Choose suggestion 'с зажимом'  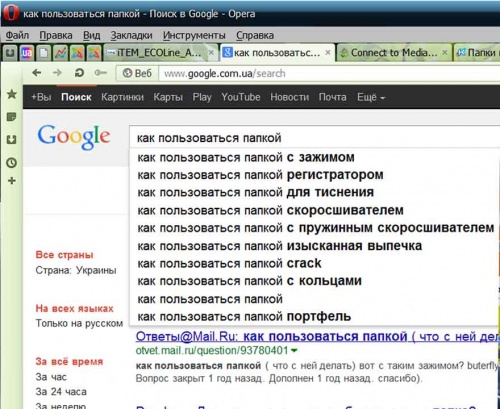[x=315, y=157]
